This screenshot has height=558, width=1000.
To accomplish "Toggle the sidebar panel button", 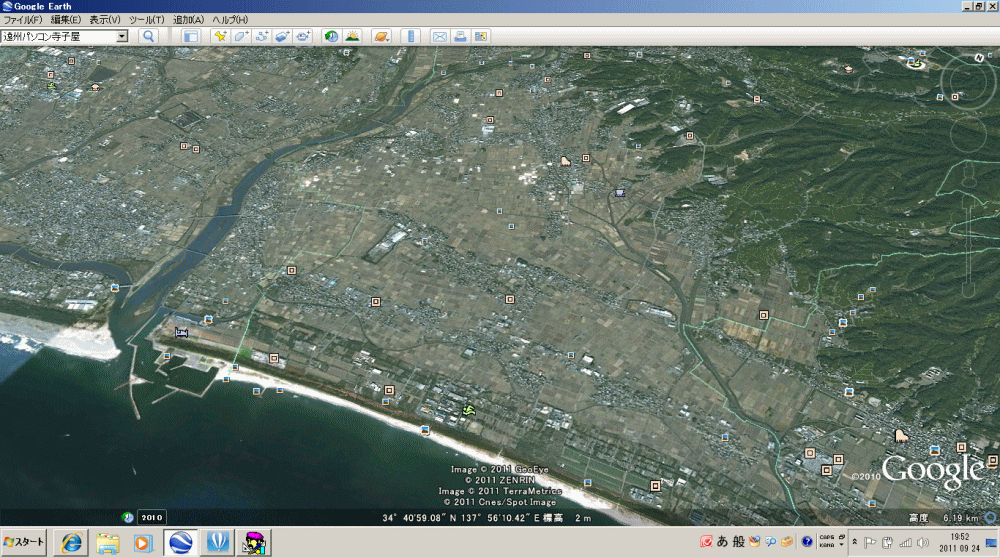I will (x=191, y=36).
